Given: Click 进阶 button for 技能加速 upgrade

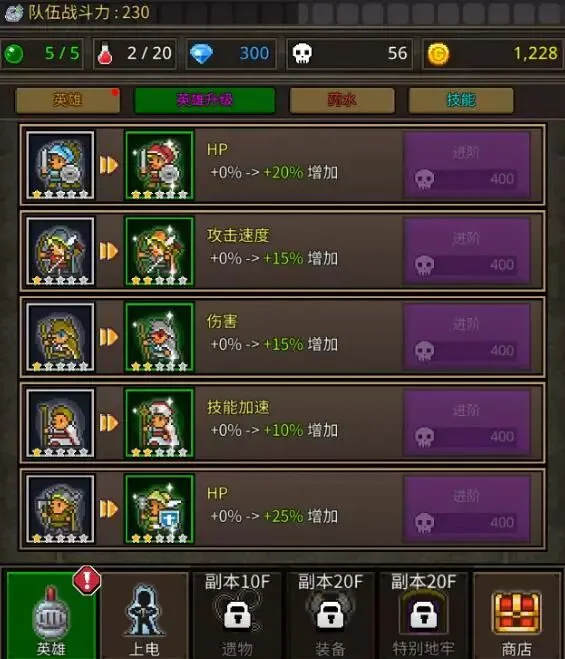Looking at the screenshot, I should [467, 423].
